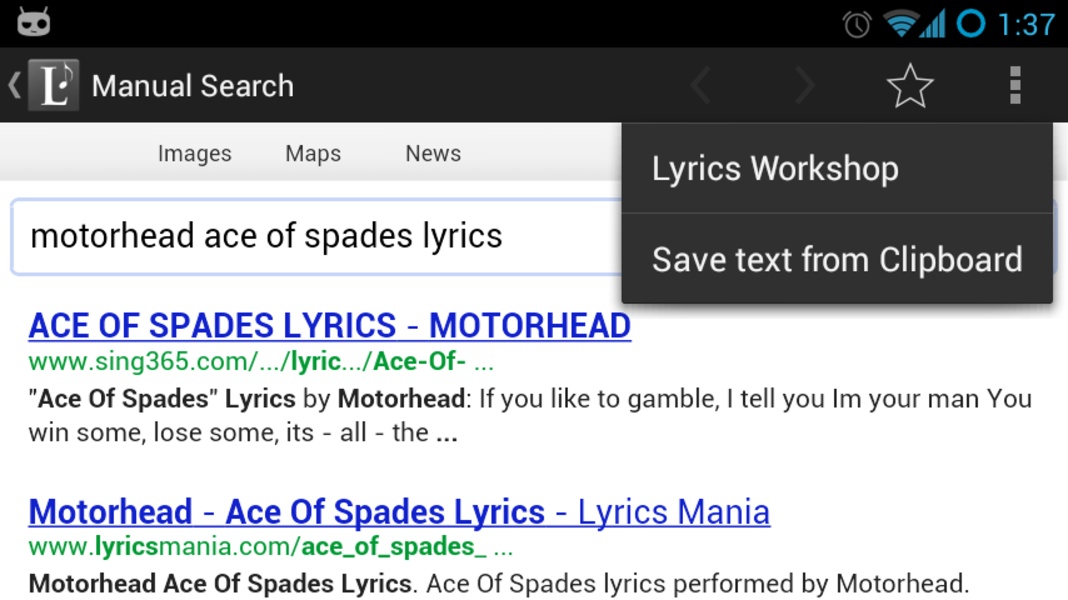Tap the www.lyricsmania.com URL text

(x=270, y=546)
